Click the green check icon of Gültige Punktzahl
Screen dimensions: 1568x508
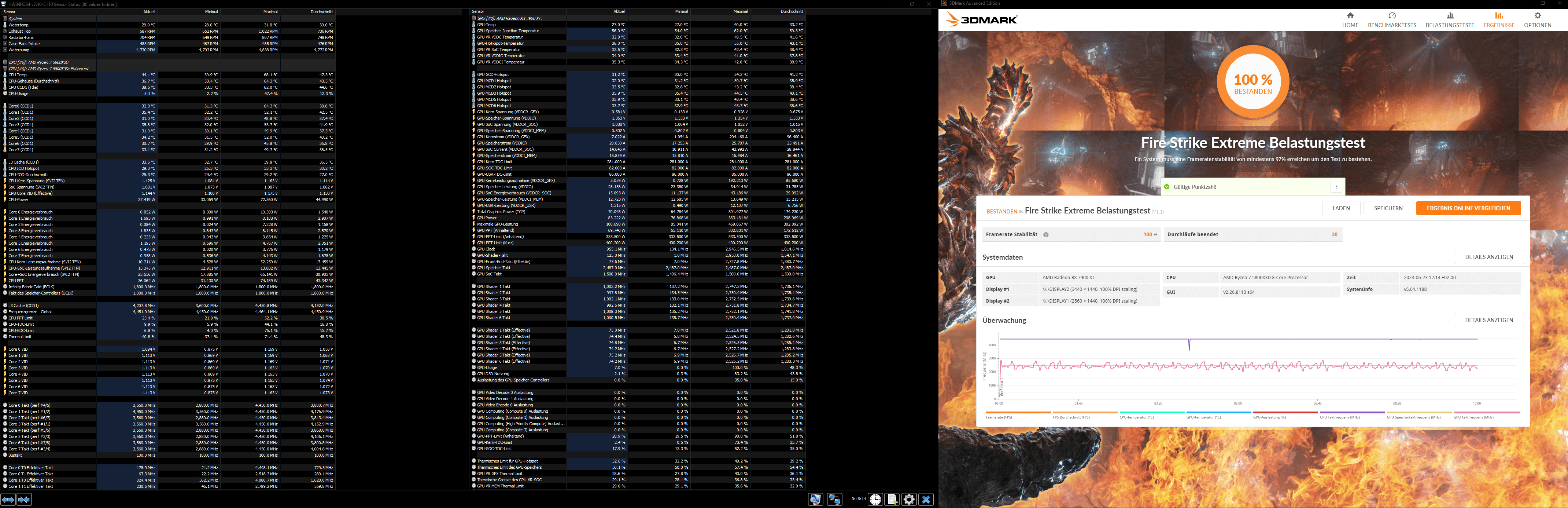pyautogui.click(x=1167, y=187)
